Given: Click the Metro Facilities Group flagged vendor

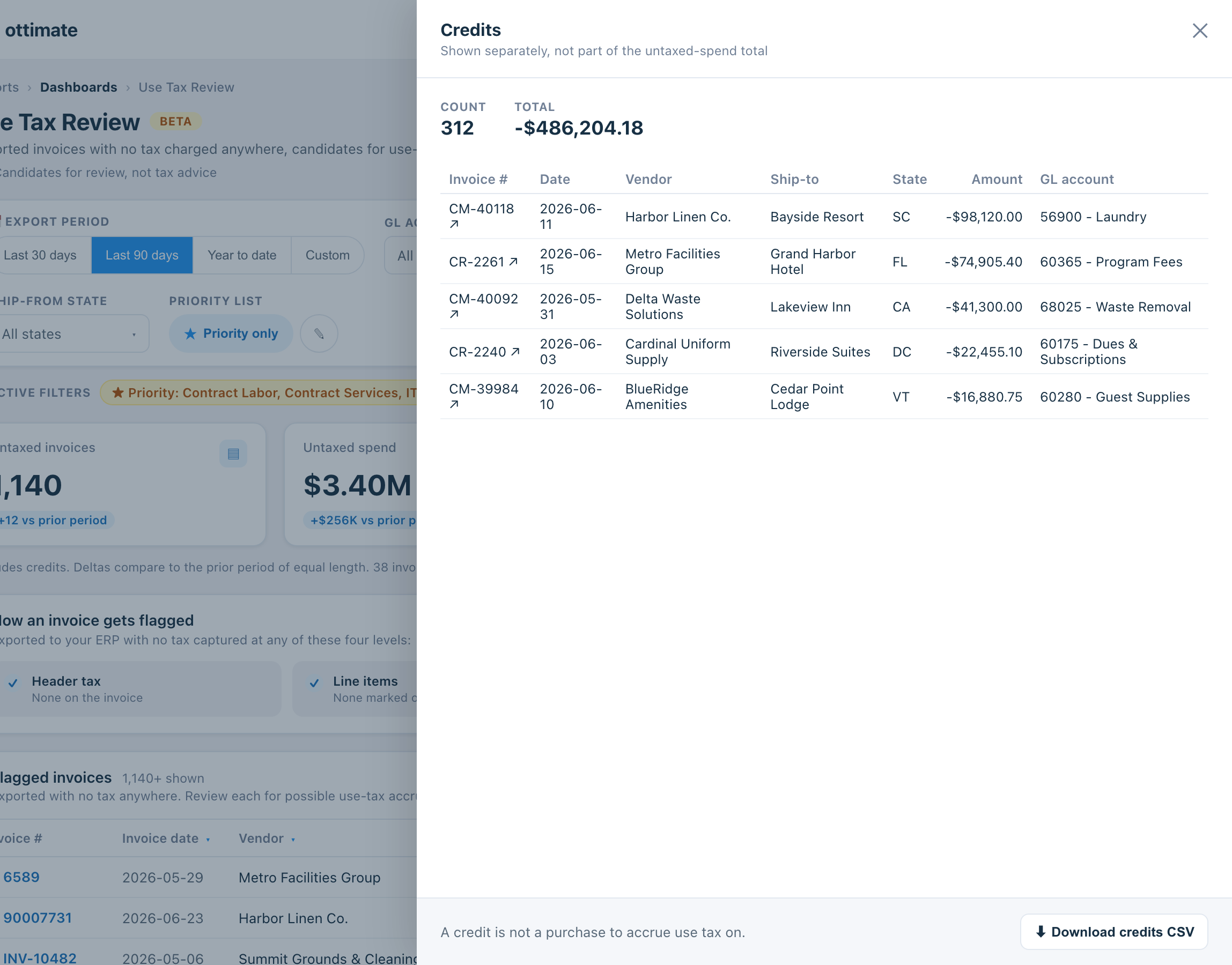Looking at the screenshot, I should pos(309,878).
